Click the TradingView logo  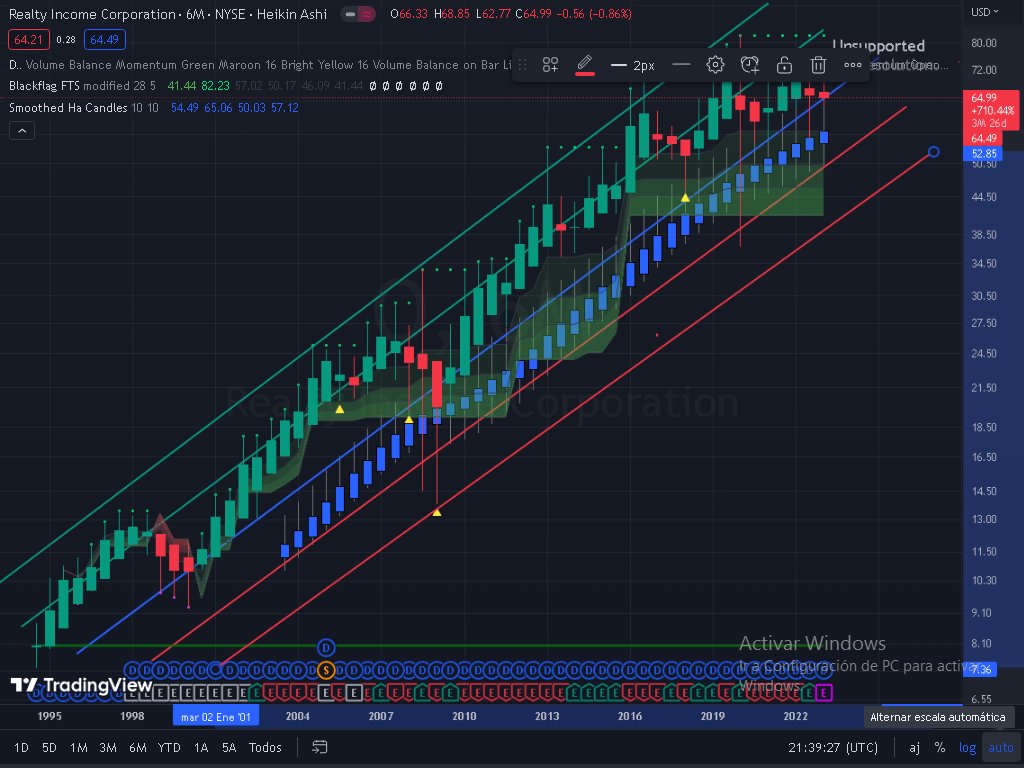click(81, 685)
